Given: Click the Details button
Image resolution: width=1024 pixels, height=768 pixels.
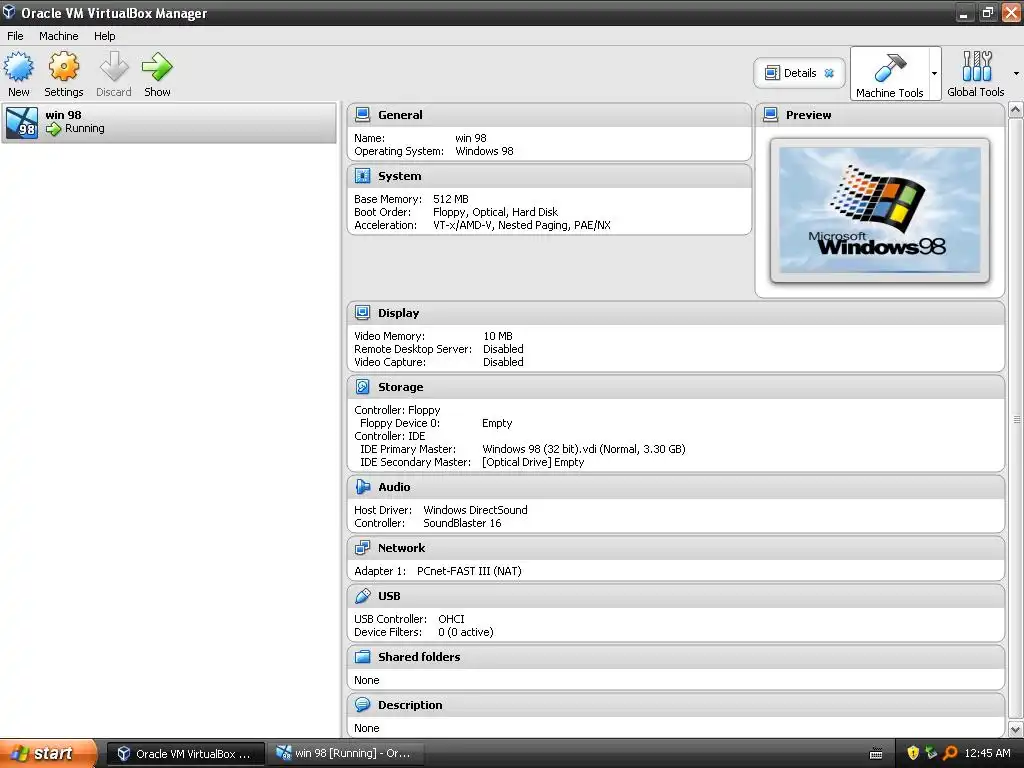Looking at the screenshot, I should (799, 73).
